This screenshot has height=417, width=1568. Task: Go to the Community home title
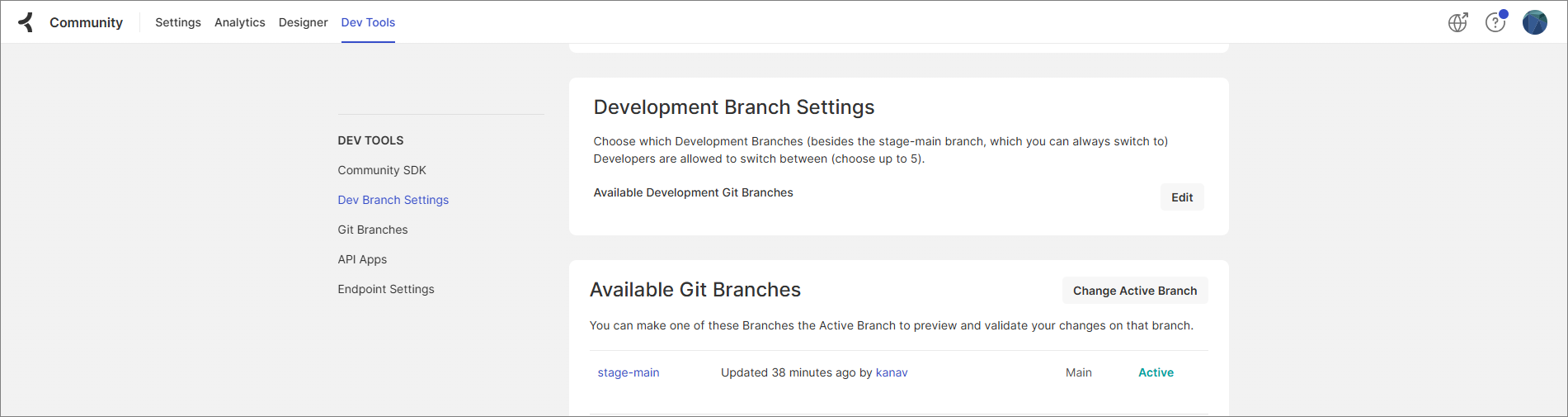(x=86, y=22)
